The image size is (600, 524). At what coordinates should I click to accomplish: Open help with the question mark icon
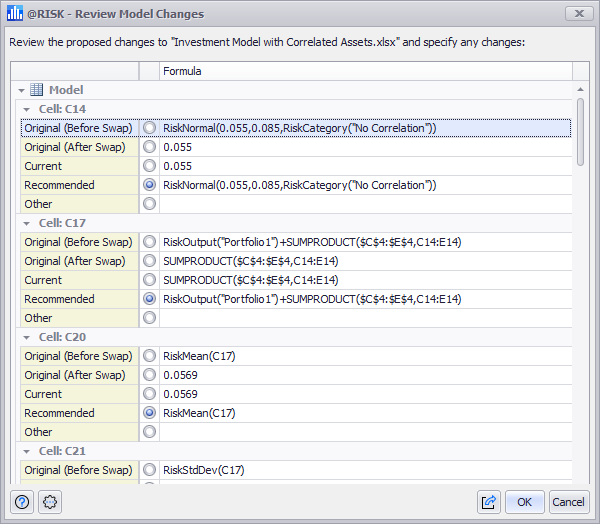coord(23,502)
